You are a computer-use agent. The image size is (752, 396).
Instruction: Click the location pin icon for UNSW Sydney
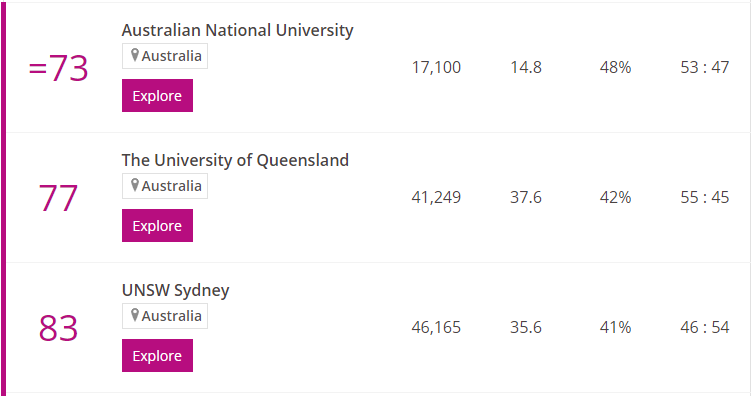135,315
